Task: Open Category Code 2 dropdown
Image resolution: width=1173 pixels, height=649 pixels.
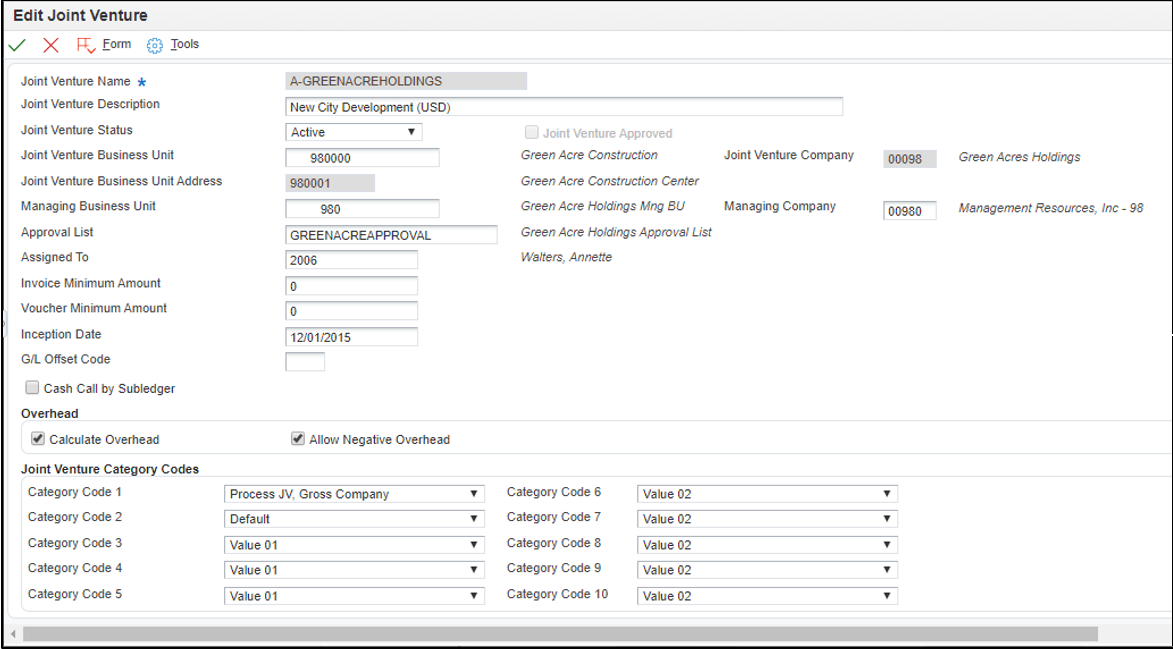Action: pyautogui.click(x=355, y=519)
